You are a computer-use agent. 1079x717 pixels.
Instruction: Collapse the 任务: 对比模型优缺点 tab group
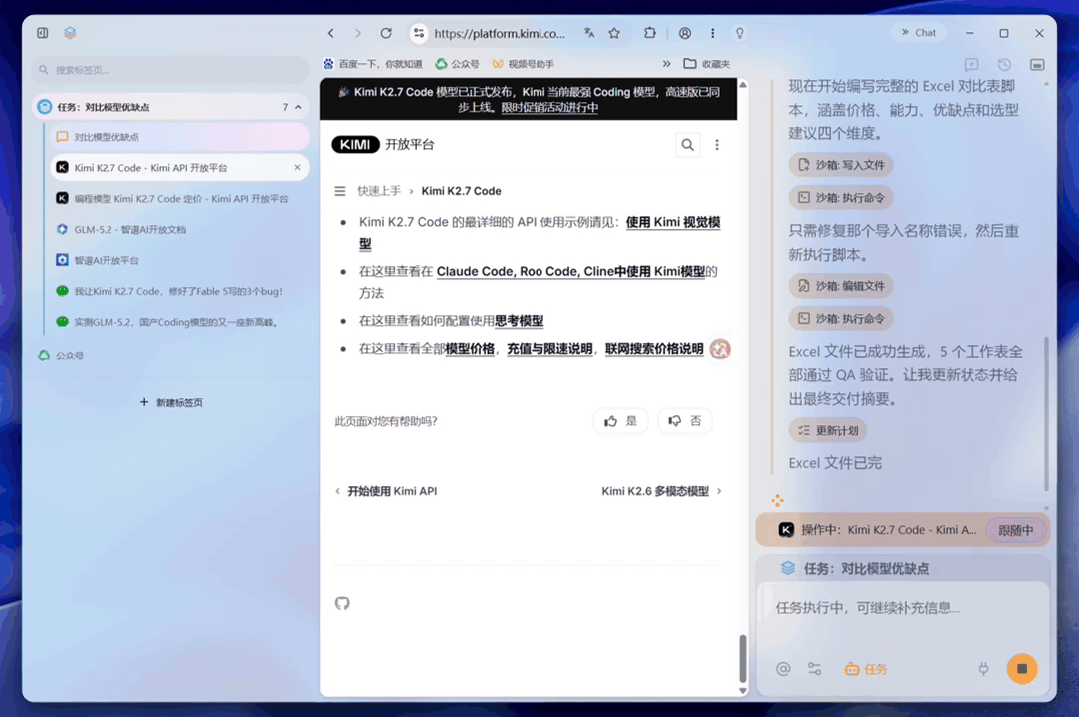coord(299,107)
